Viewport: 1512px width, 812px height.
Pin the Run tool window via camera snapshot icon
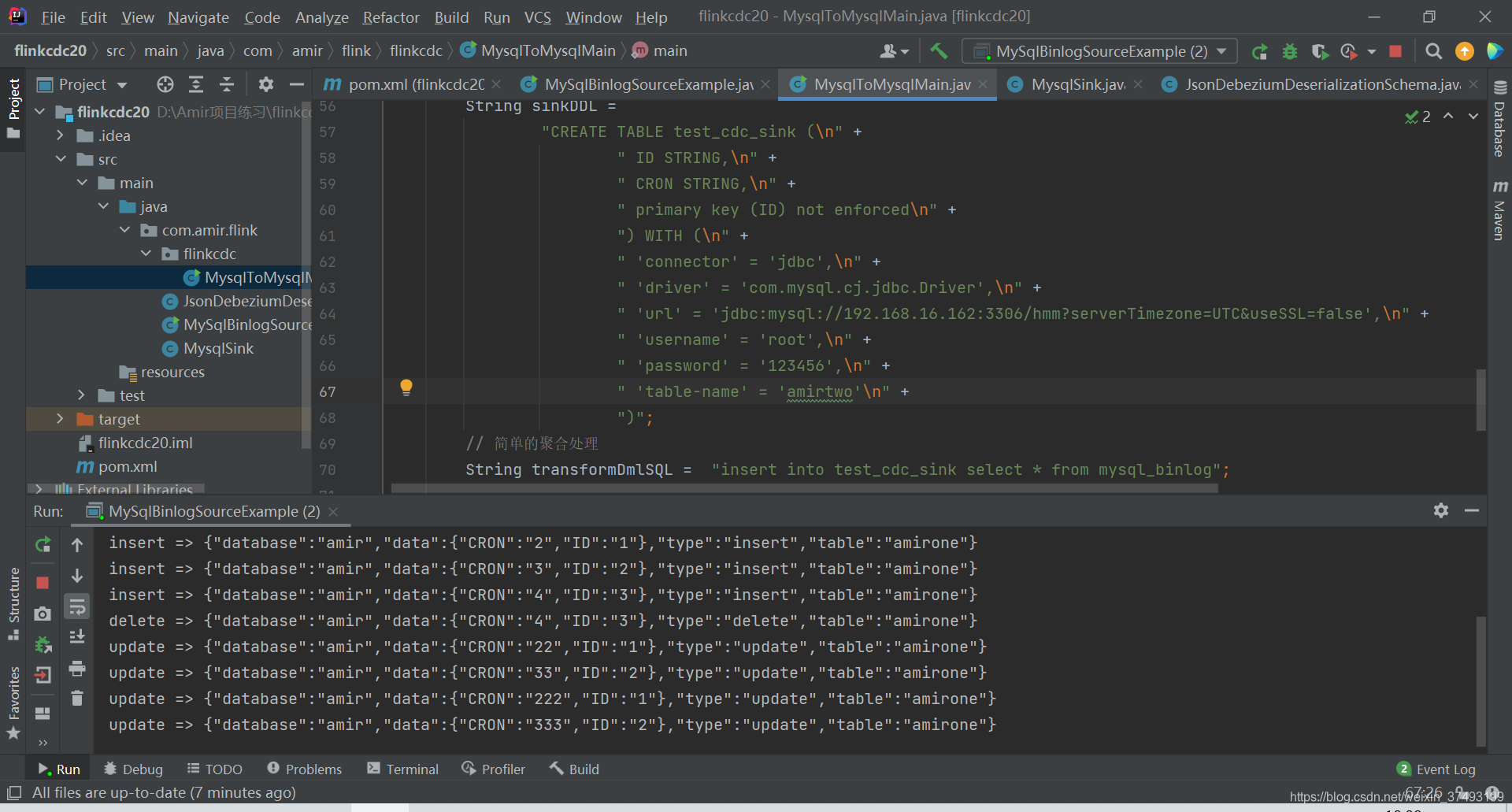click(43, 614)
